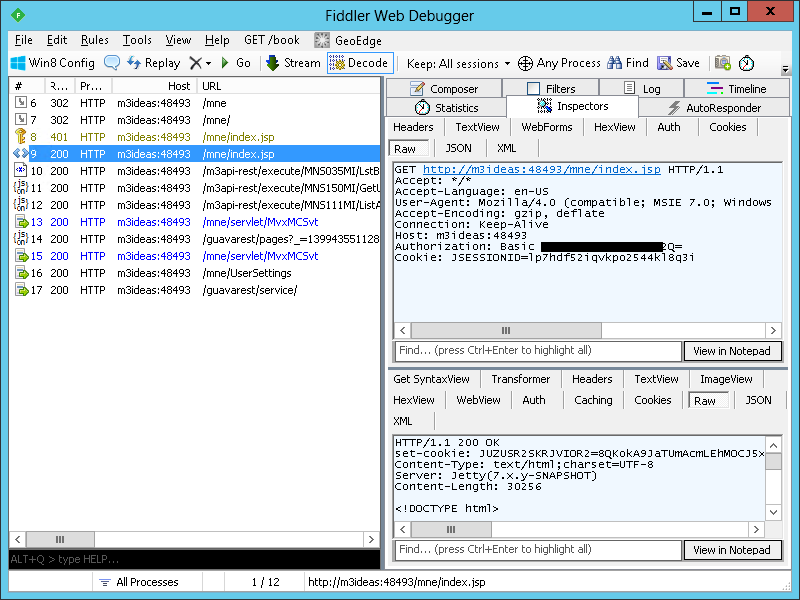Toggle the Filters tab checkbox
This screenshot has height=600, width=800.
(x=533, y=89)
